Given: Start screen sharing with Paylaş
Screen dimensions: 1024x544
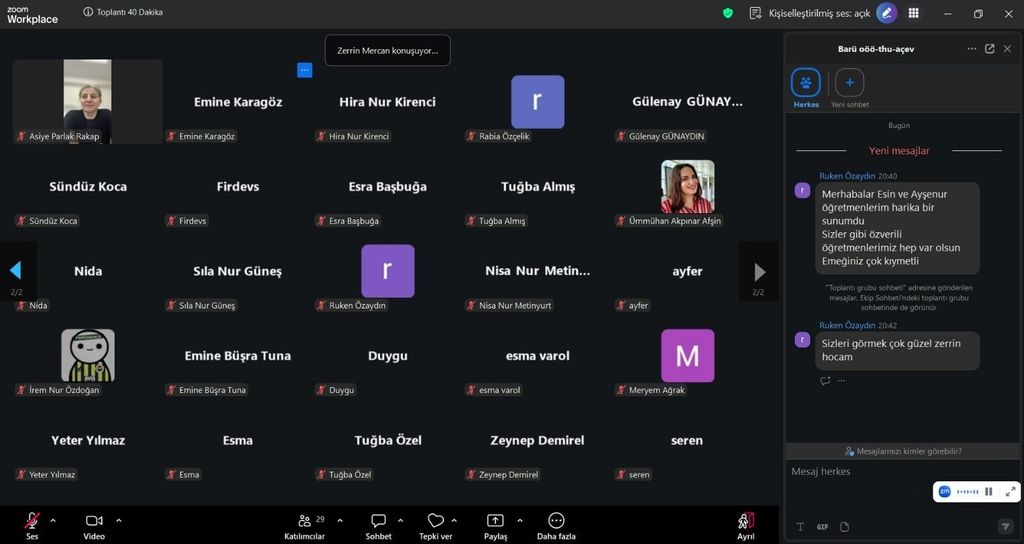Looking at the screenshot, I should [x=495, y=521].
